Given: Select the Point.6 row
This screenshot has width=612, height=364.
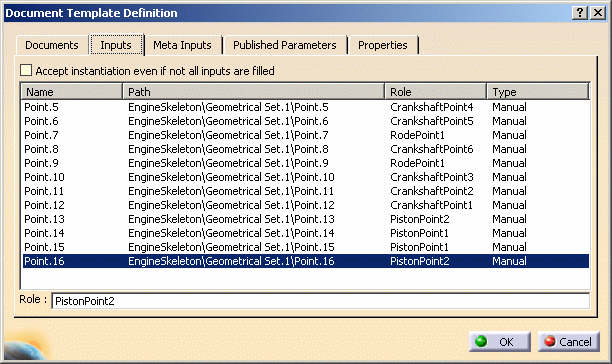Looking at the screenshot, I should 306,121.
